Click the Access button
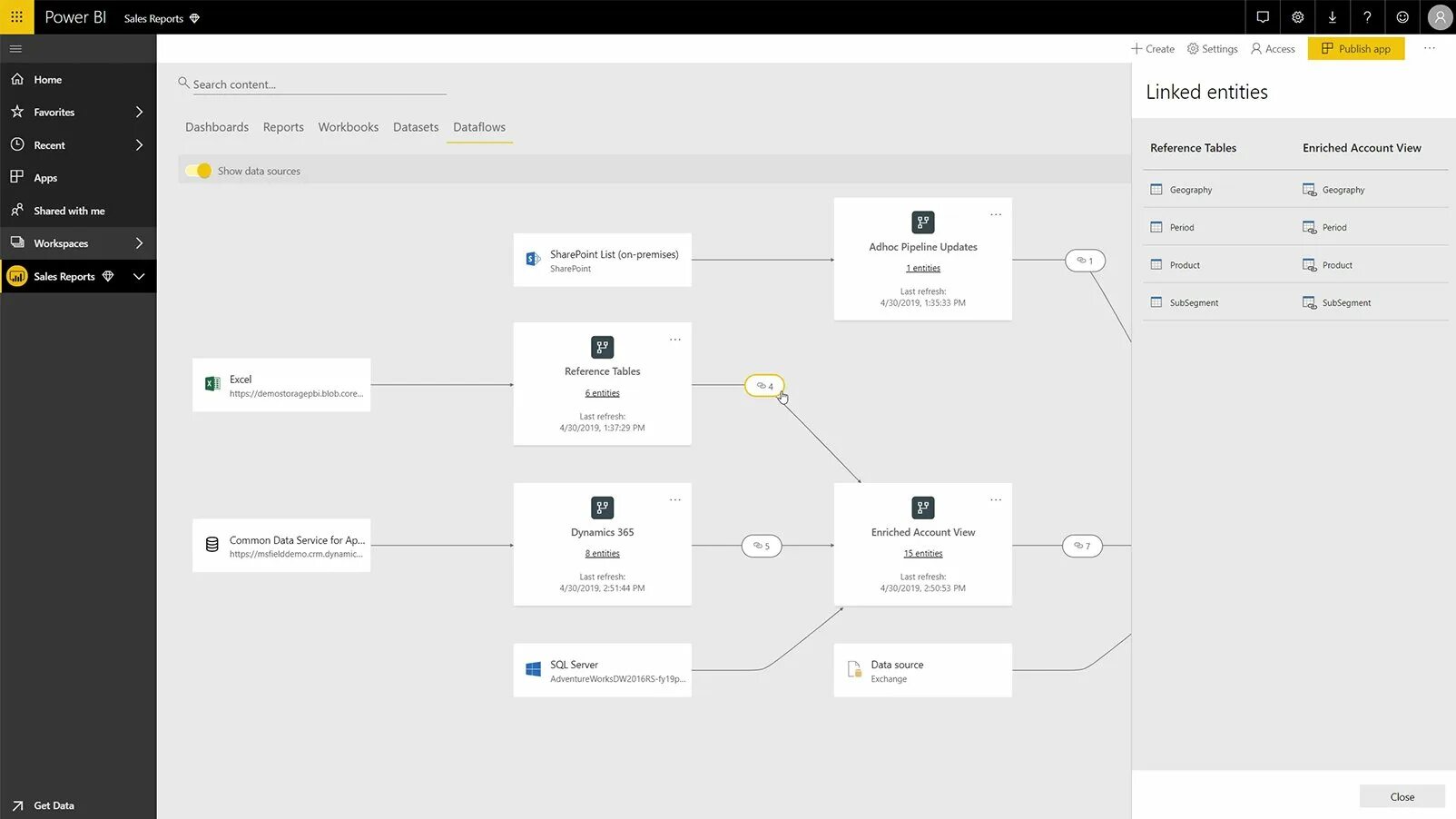The width and height of the screenshot is (1456, 819). pyautogui.click(x=1273, y=49)
